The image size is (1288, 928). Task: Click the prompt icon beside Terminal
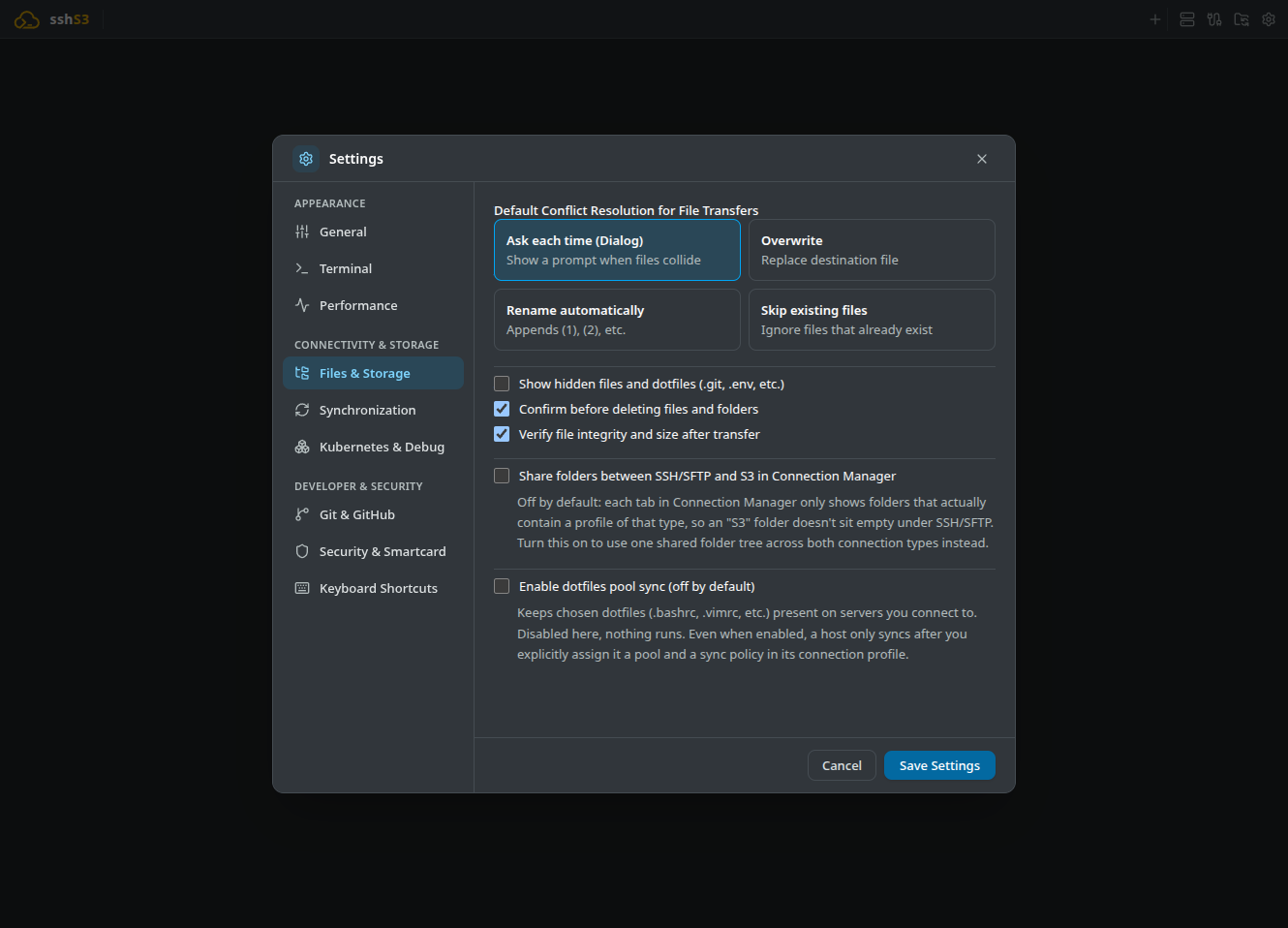point(302,269)
